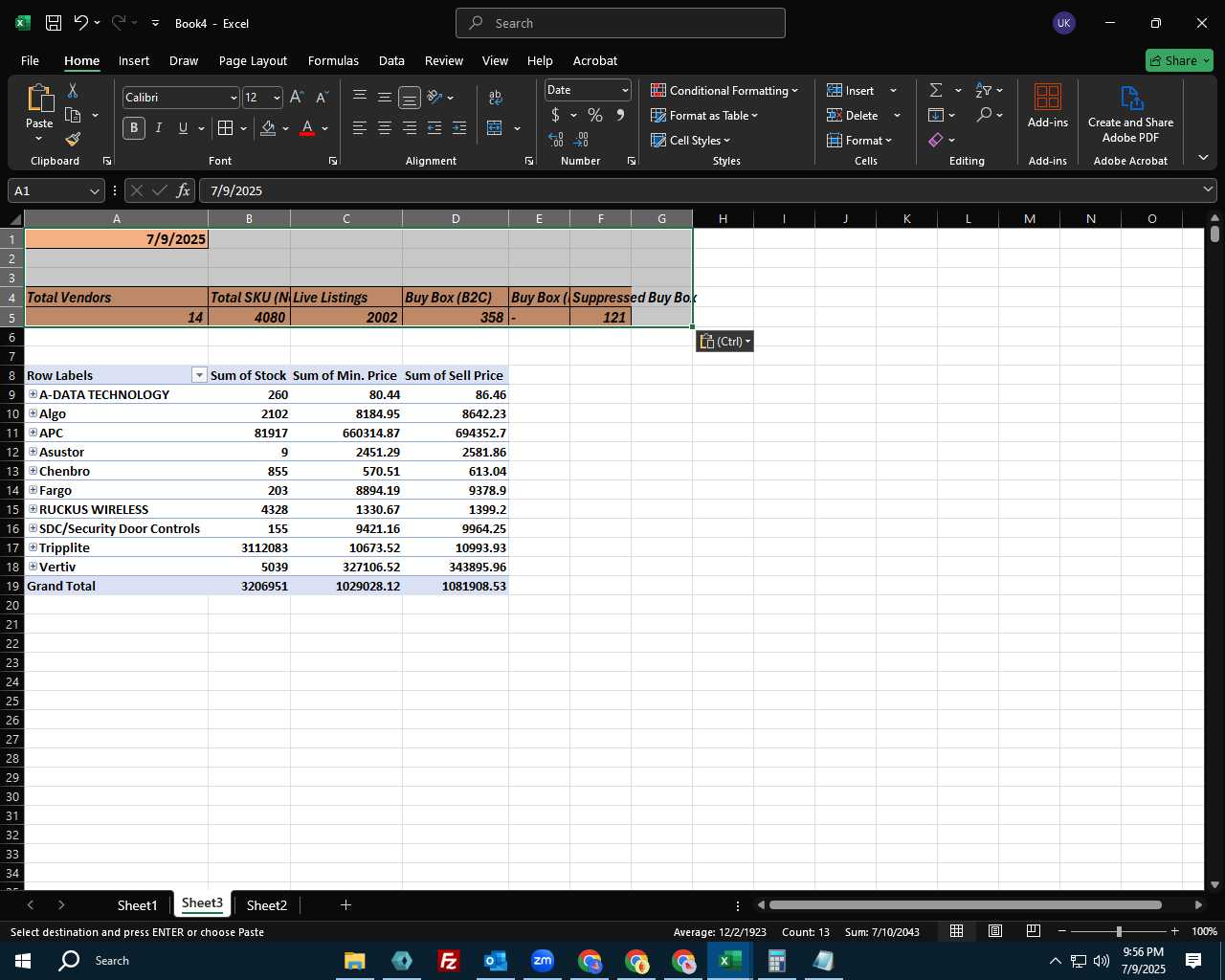The height and width of the screenshot is (980, 1225).
Task: Click the Search box in title bar
Action: click(620, 23)
